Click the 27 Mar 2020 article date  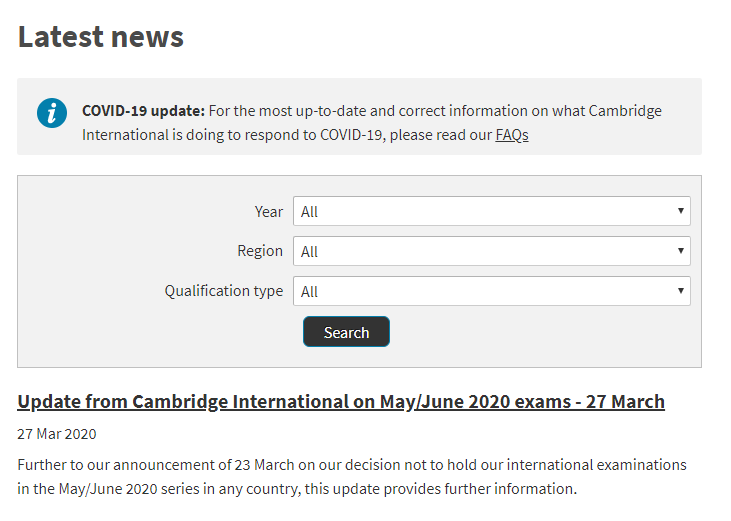[57, 434]
